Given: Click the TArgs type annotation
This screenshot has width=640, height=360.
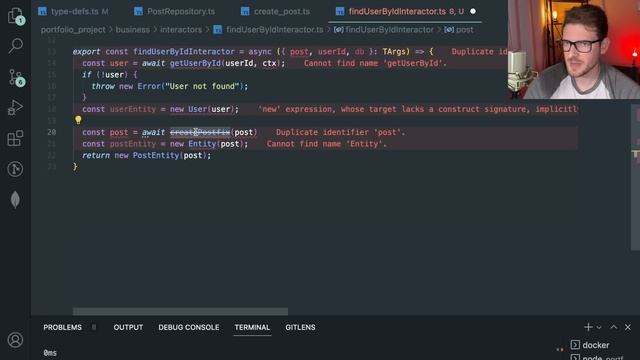Looking at the screenshot, I should tap(393, 52).
